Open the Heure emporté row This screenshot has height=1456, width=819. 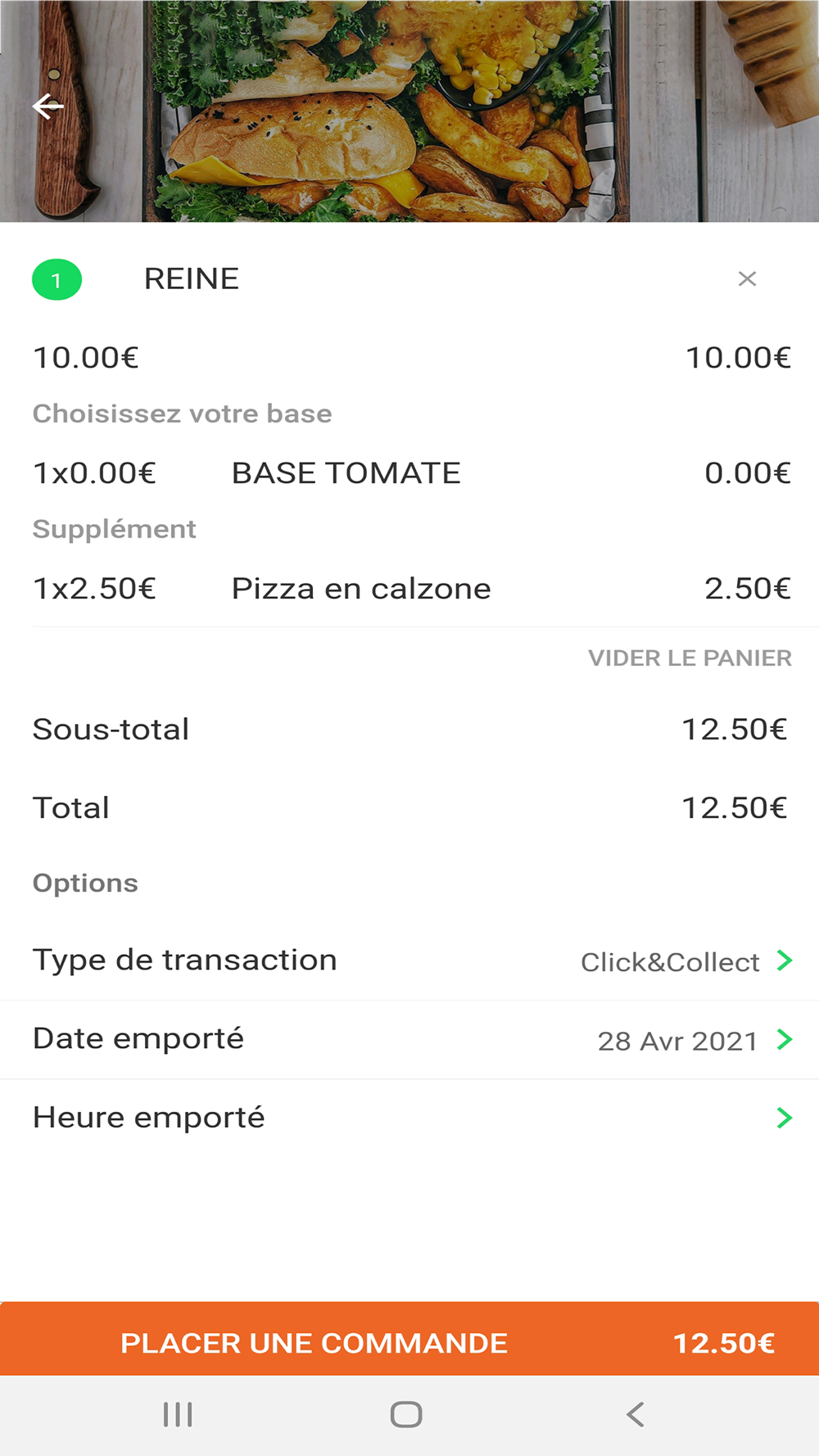click(x=409, y=1119)
